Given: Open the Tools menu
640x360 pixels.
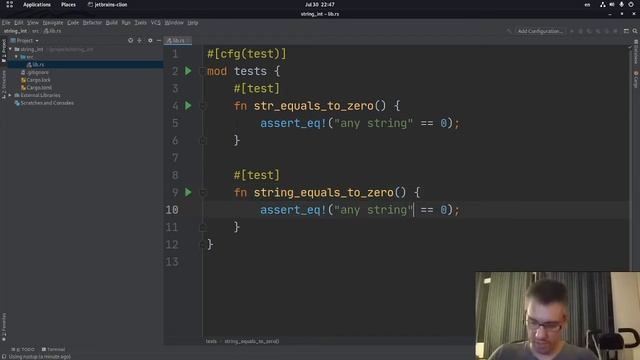Looking at the screenshot, I should [x=140, y=22].
